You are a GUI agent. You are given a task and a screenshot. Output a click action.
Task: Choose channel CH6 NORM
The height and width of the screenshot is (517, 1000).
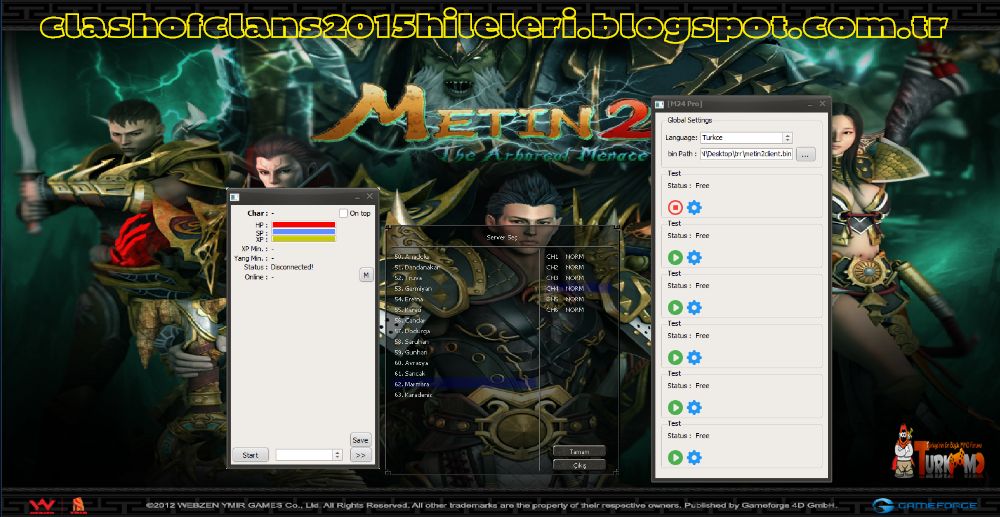(x=565, y=310)
